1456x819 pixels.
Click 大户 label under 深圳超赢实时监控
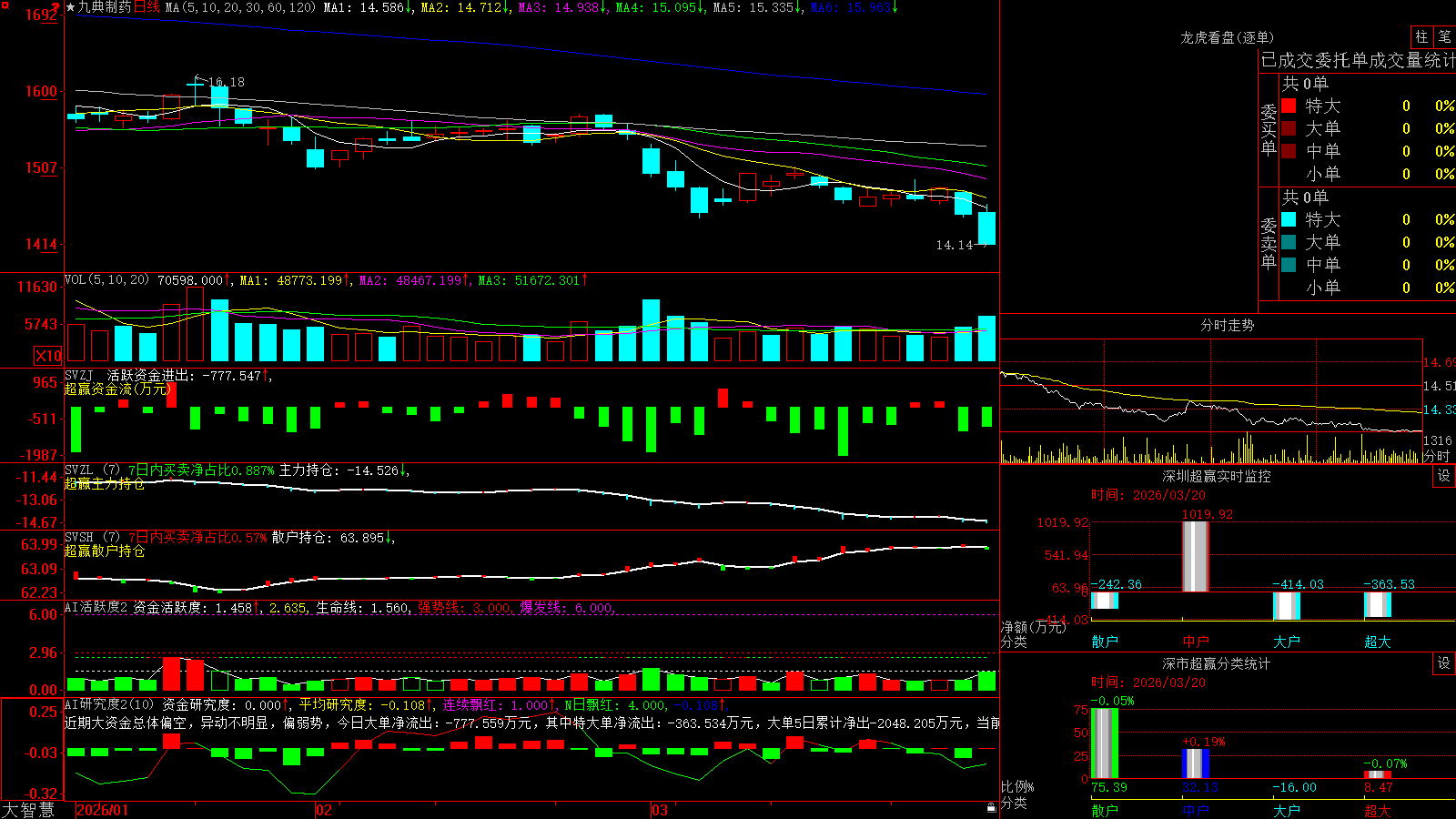coord(1287,642)
